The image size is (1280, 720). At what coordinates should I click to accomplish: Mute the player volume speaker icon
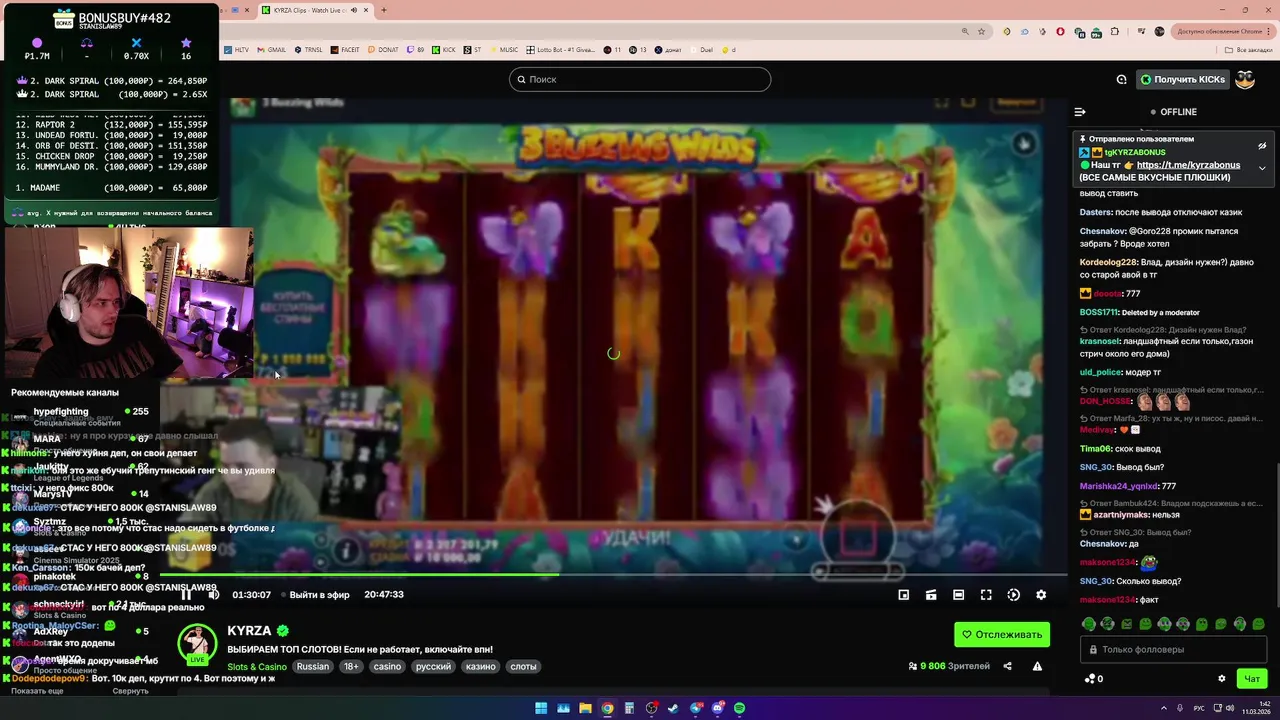(213, 594)
